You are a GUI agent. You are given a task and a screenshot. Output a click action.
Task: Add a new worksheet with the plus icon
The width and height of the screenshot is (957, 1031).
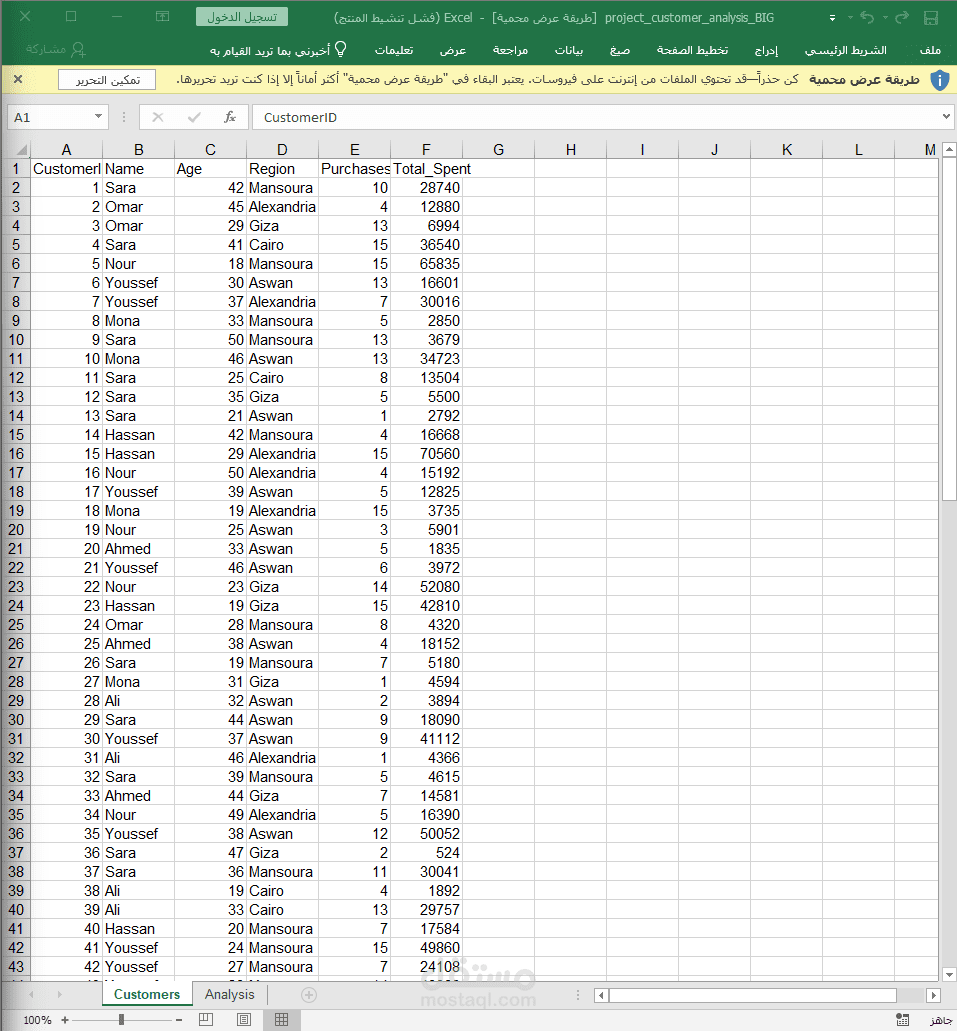pos(308,994)
